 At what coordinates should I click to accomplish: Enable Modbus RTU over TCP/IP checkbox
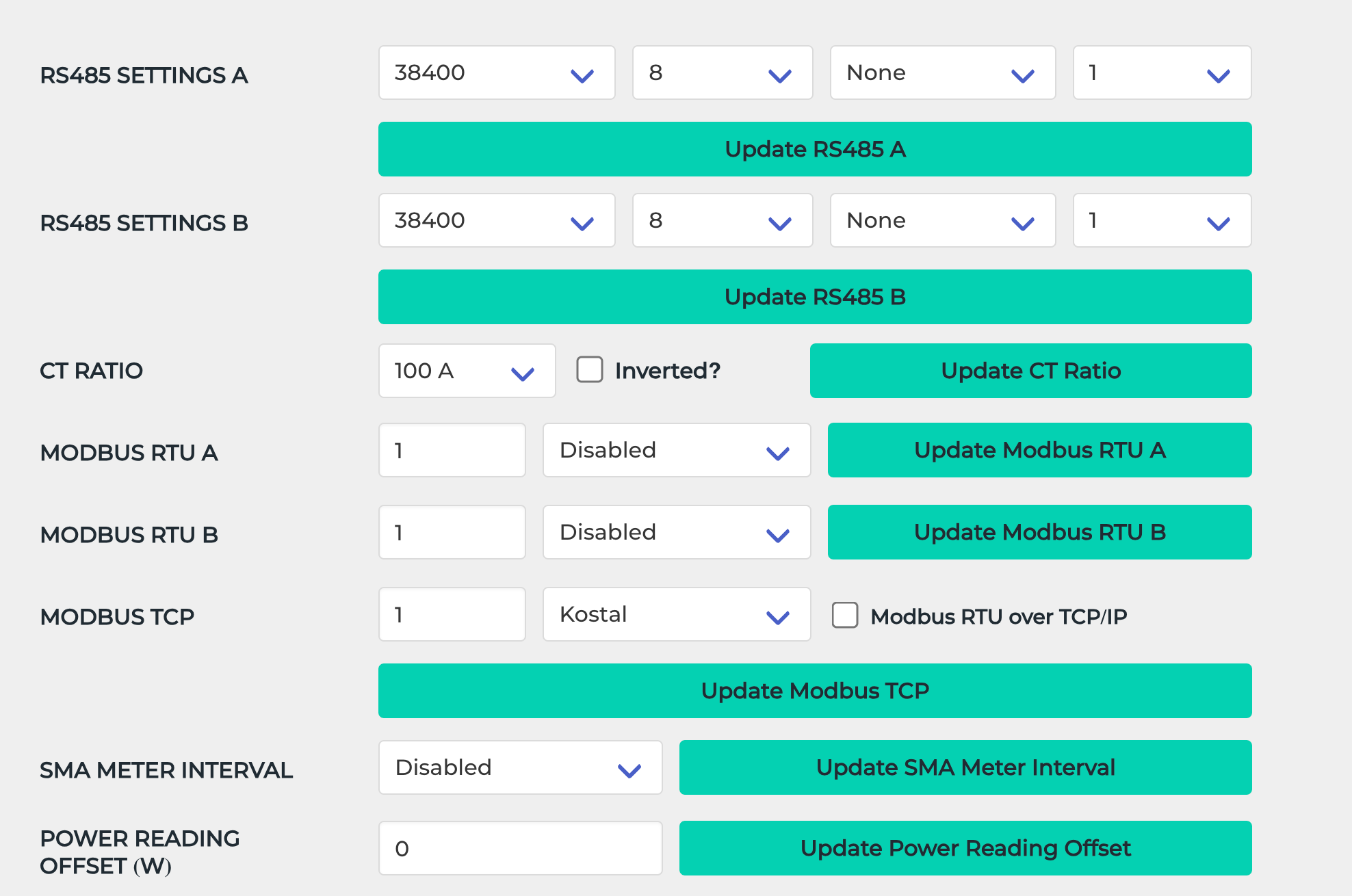845,616
